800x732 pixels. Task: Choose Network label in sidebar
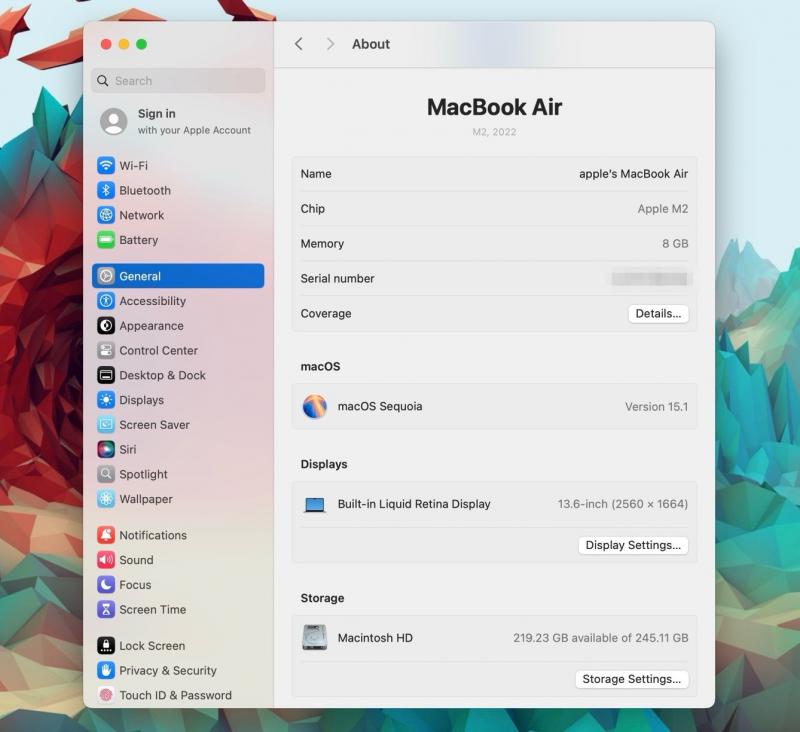click(x=142, y=215)
